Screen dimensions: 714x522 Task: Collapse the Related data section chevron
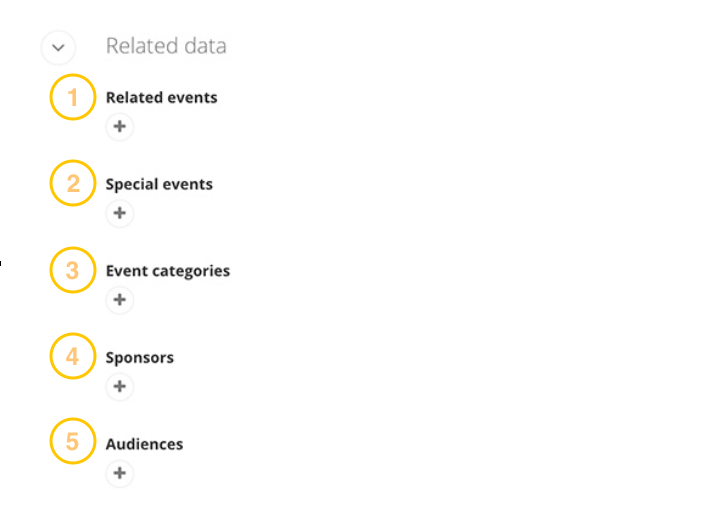(58, 47)
